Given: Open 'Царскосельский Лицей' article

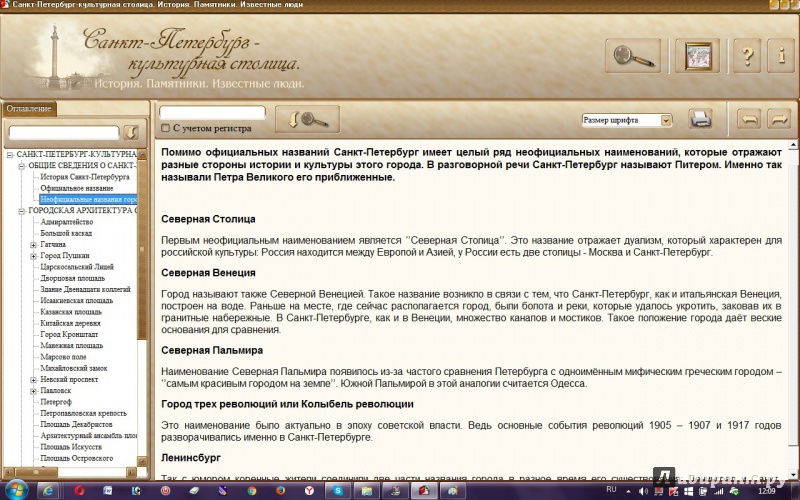Looking at the screenshot, I should point(77,267).
